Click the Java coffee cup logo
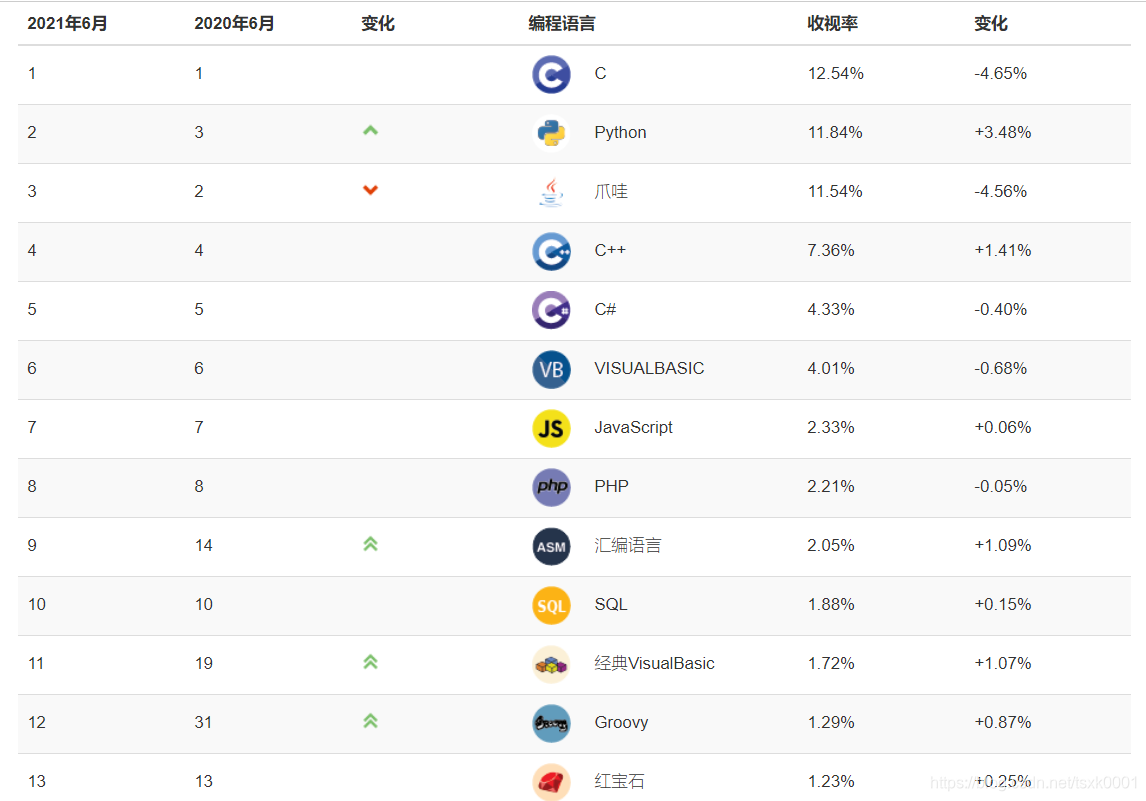Viewport: 1146px width, 801px height. tap(551, 192)
